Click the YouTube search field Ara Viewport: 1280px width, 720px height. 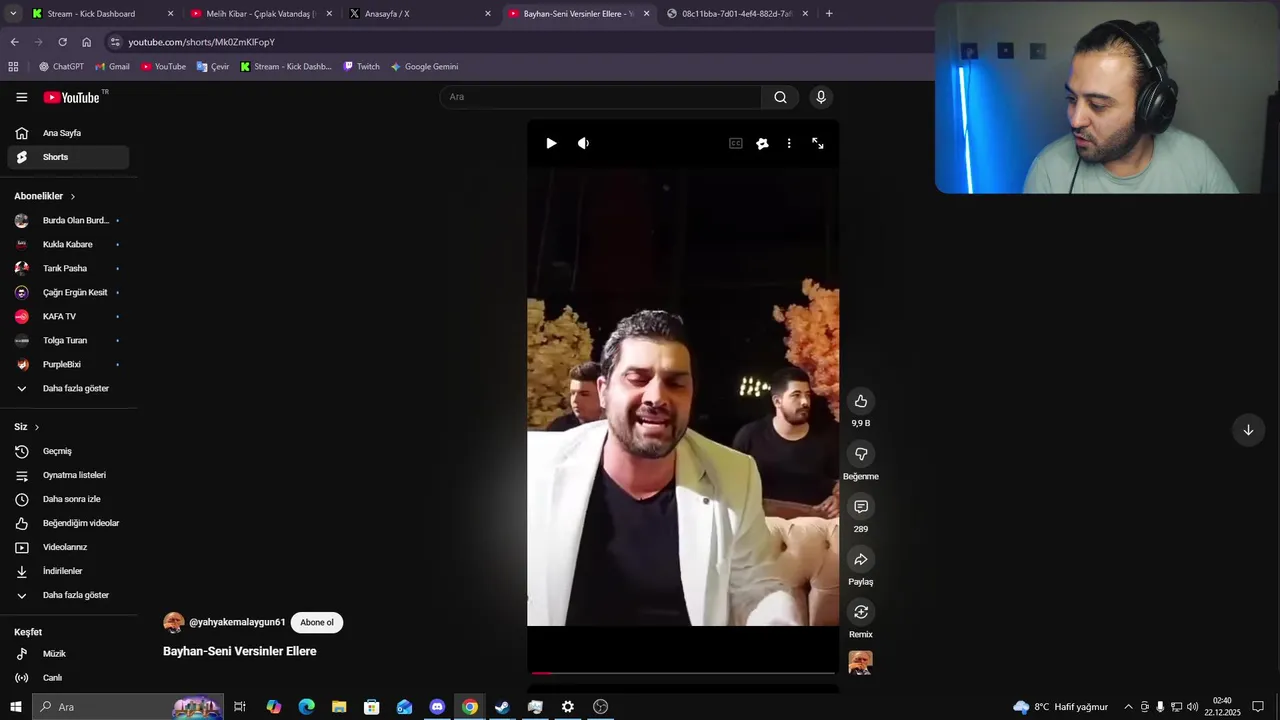[x=600, y=97]
